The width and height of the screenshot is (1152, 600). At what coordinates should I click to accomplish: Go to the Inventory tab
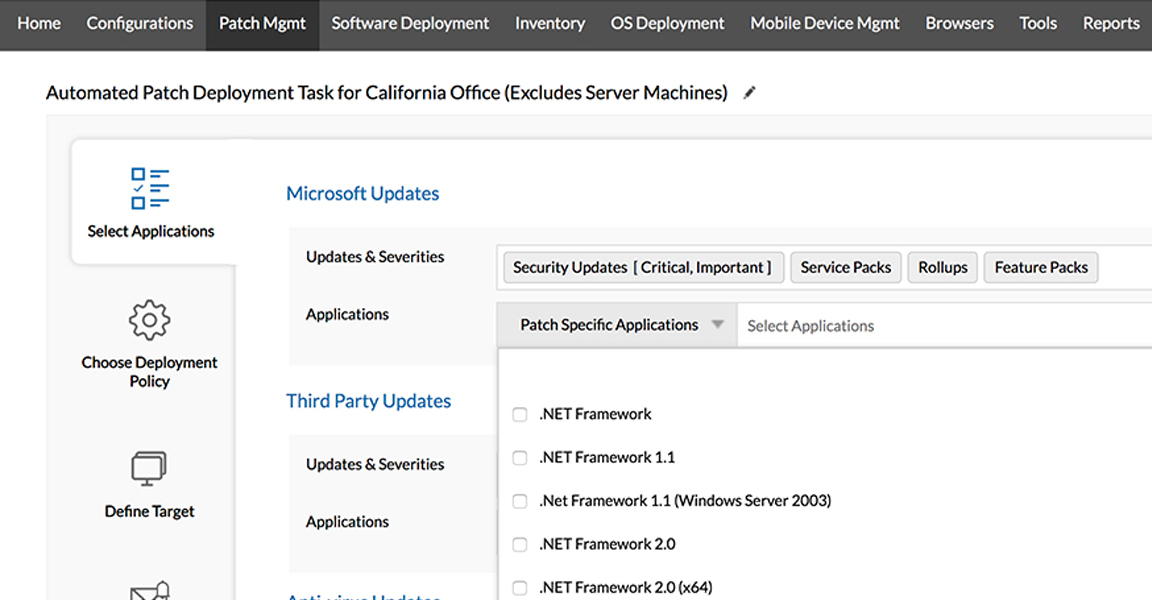tap(550, 23)
